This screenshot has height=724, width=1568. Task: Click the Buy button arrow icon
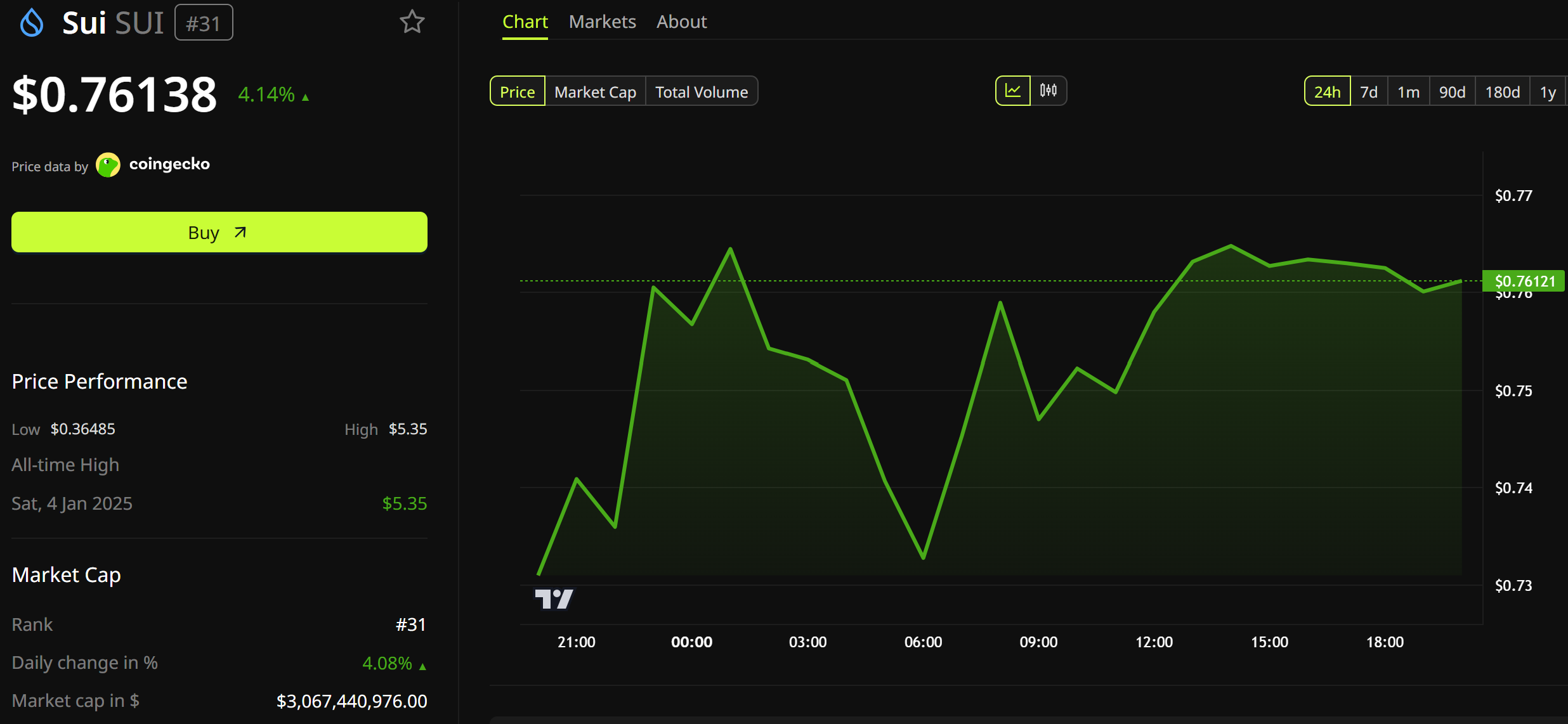pyautogui.click(x=240, y=232)
